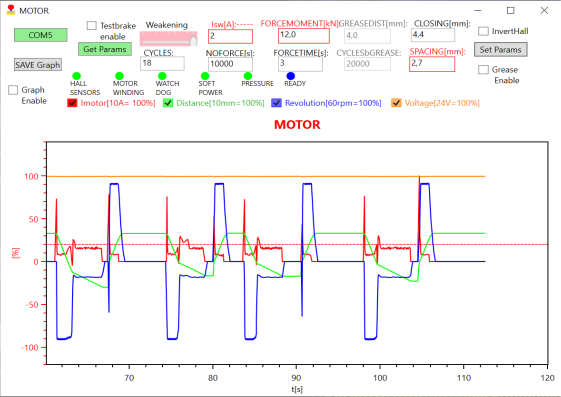The width and height of the screenshot is (561, 397).
Task: Click the NOFORCE[s] input field
Action: pos(230,64)
